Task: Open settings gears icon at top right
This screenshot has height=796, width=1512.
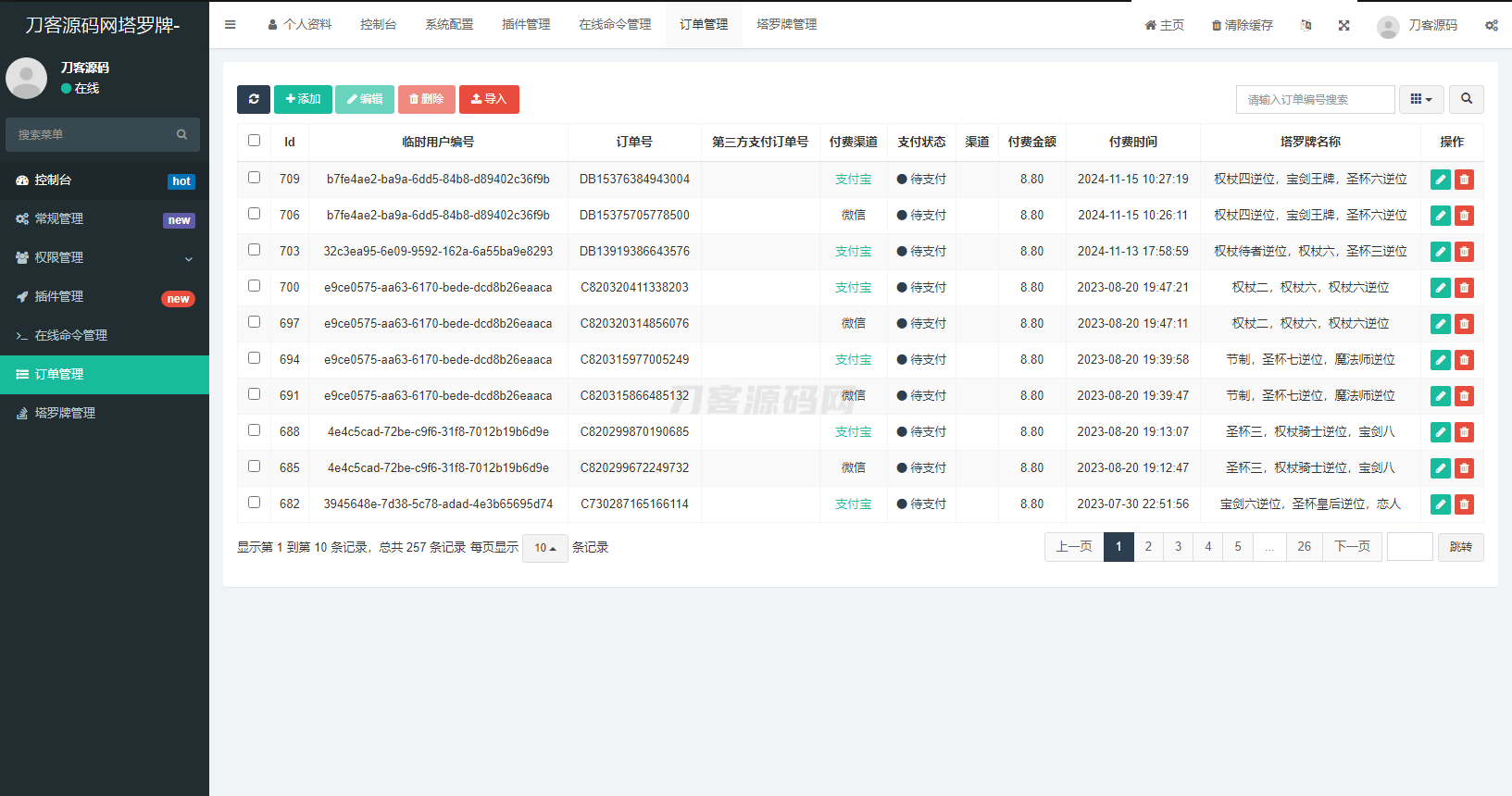Action: [x=1491, y=25]
